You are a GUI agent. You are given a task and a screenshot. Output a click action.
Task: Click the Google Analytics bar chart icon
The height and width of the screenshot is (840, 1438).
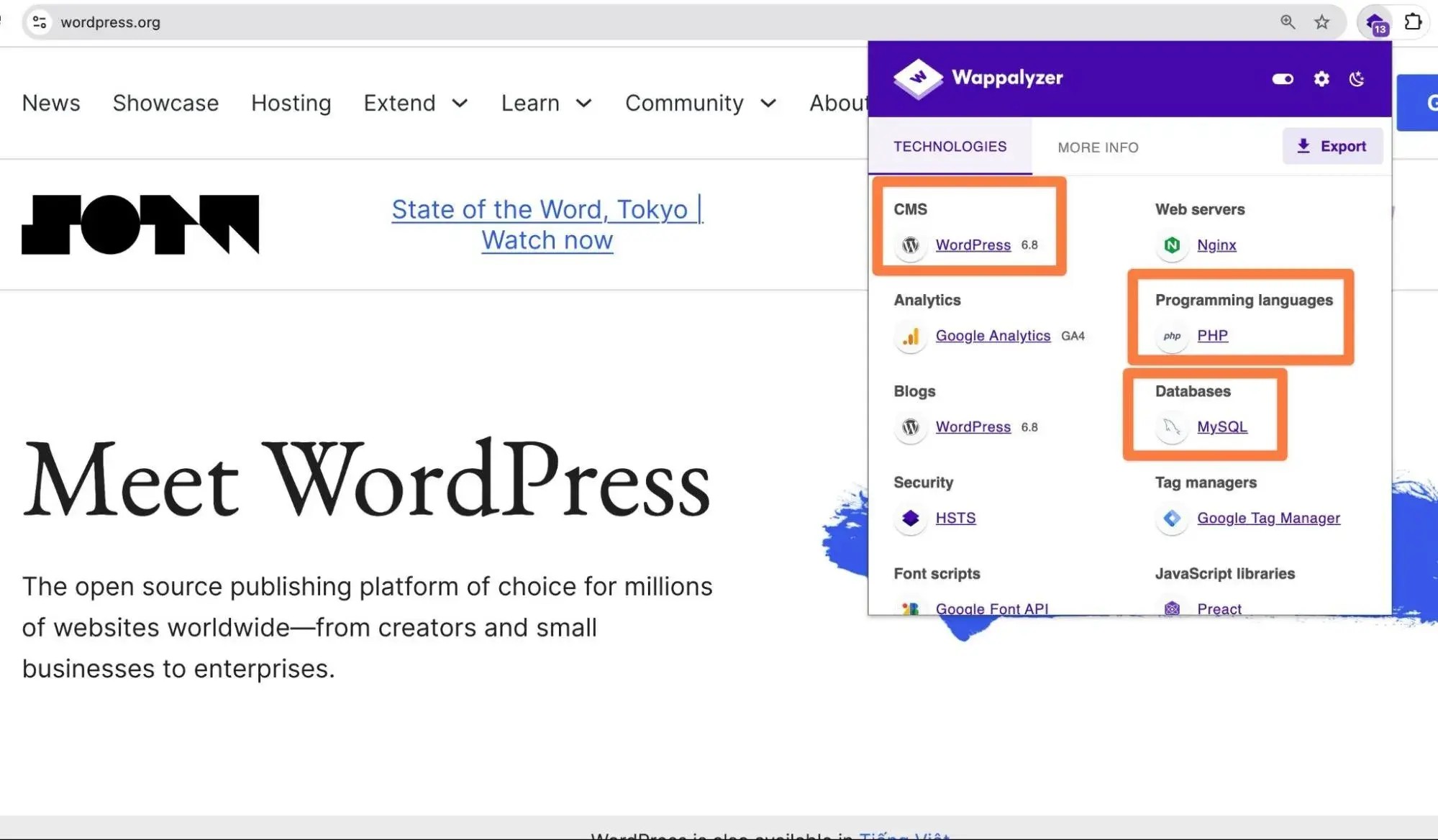pos(911,337)
